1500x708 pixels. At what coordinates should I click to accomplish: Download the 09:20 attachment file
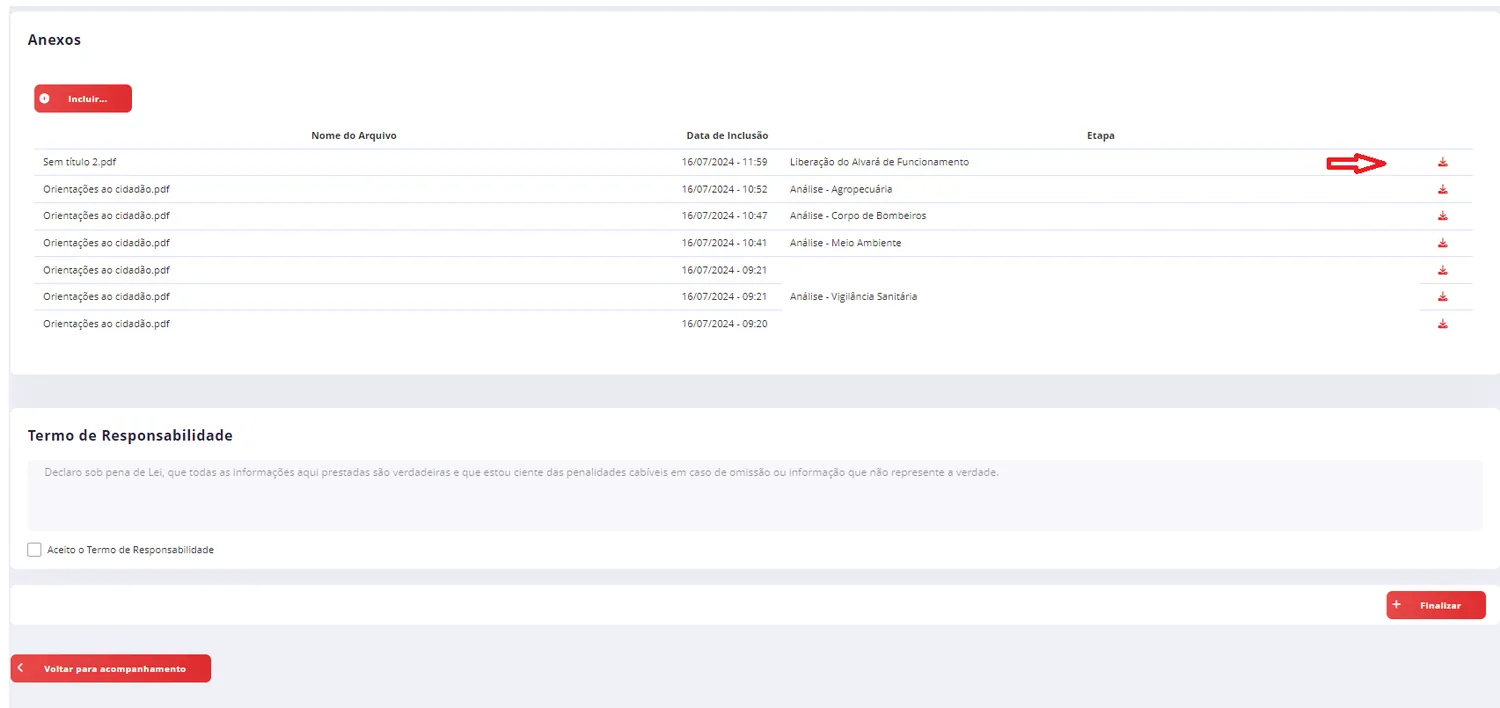(x=1442, y=324)
